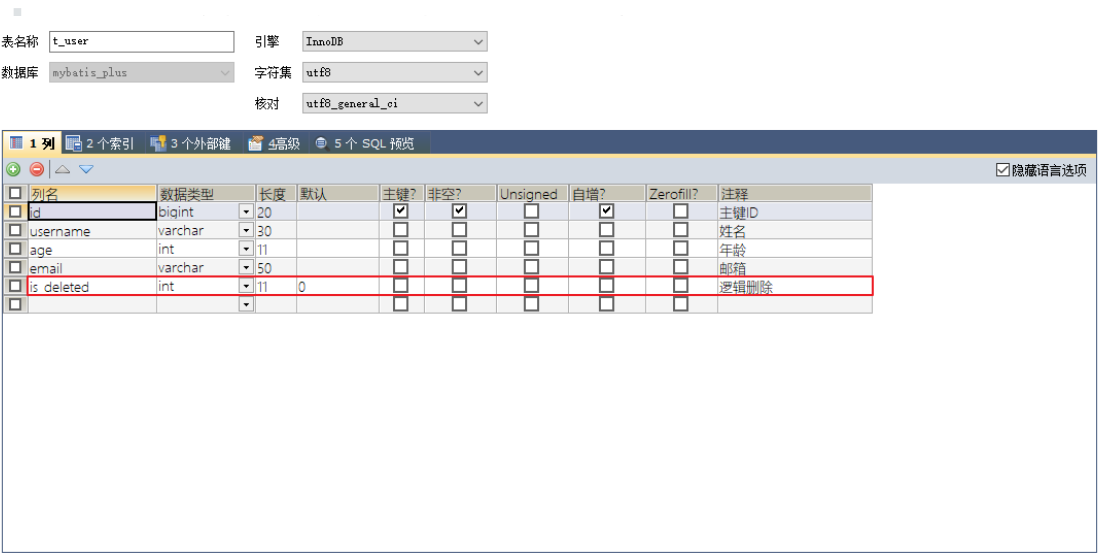This screenshot has height=554, width=1099.
Task: Select the row checkbox for is_deleted
Action: click(x=15, y=285)
